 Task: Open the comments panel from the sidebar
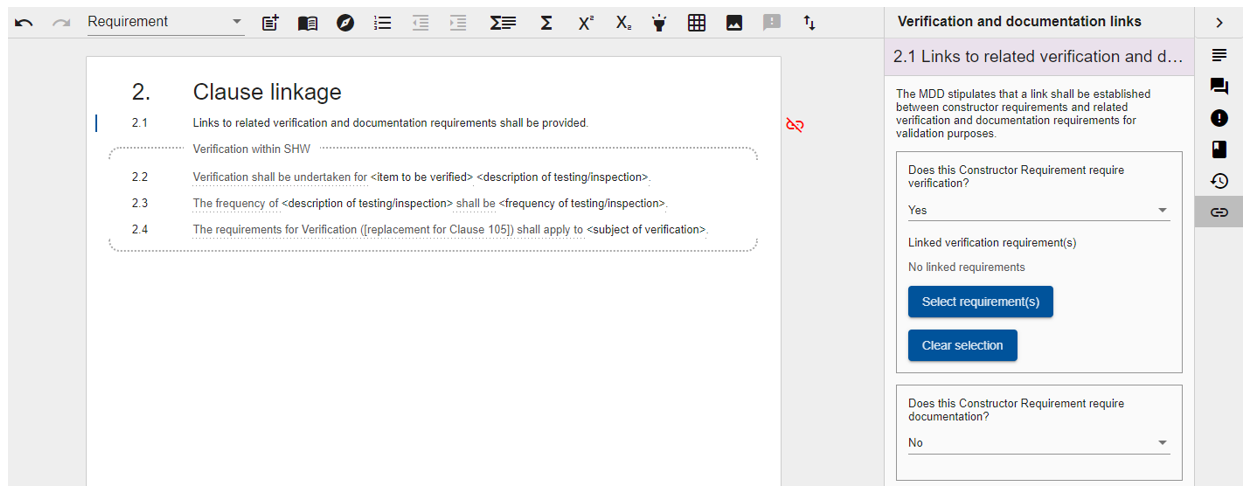click(1219, 86)
